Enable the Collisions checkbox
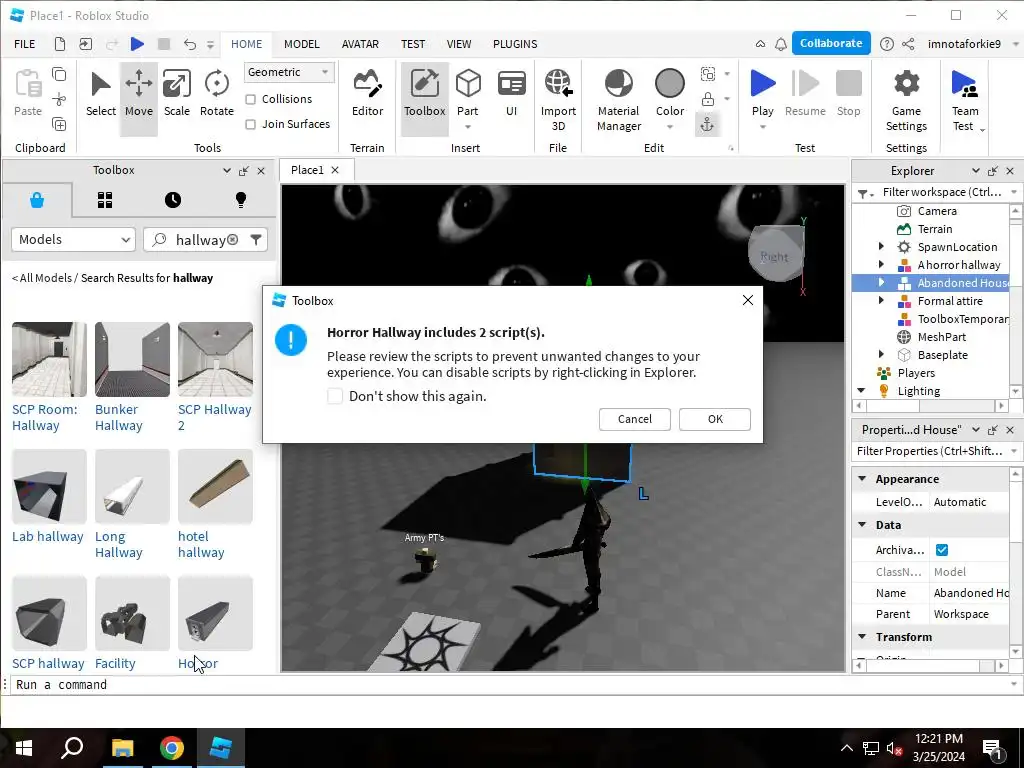Screen dimensions: 1024x768 (250, 99)
